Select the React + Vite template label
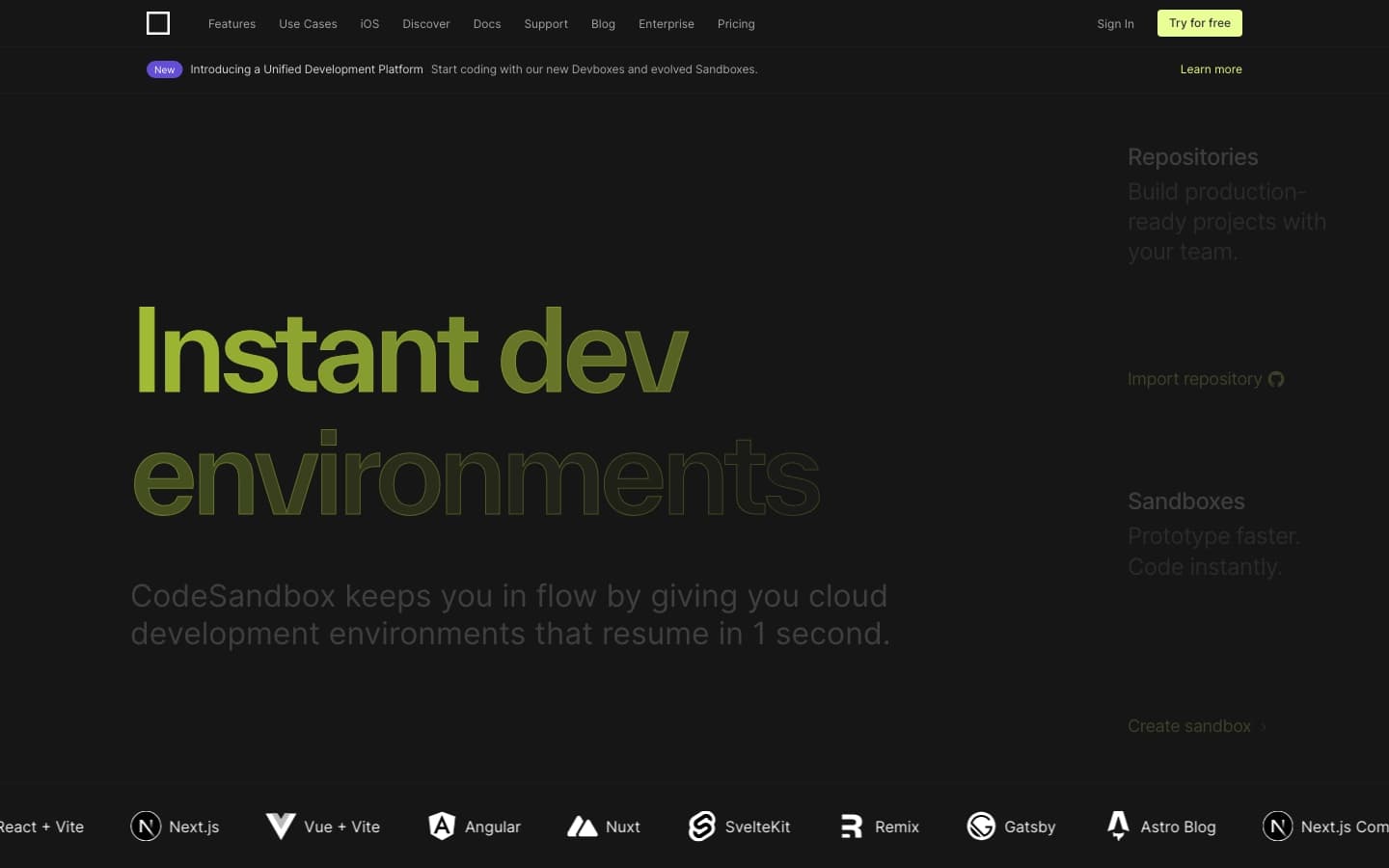The image size is (1389, 868). [x=41, y=827]
